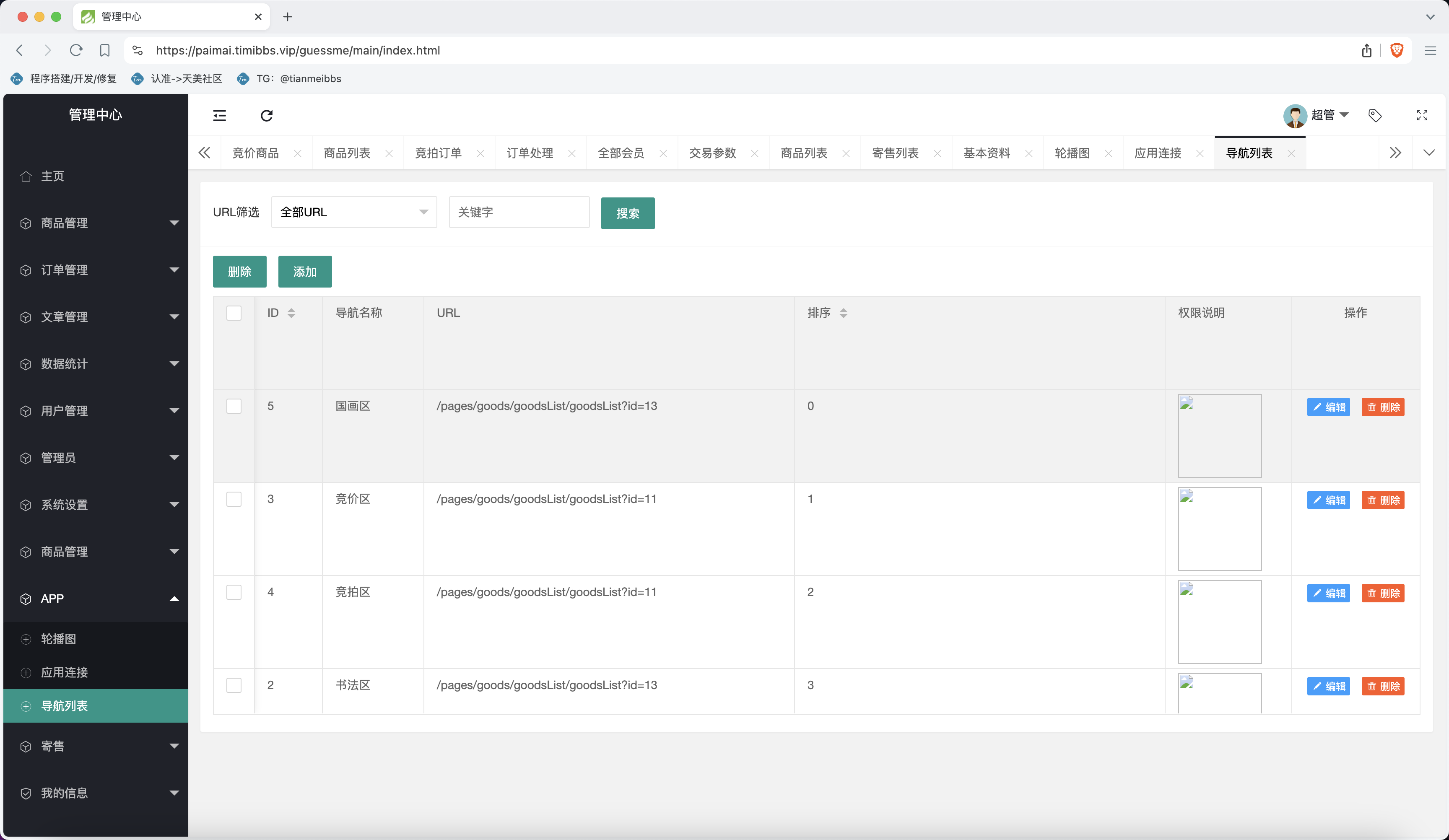
Task: Click the tag icon beside the user menu
Action: [x=1375, y=116]
